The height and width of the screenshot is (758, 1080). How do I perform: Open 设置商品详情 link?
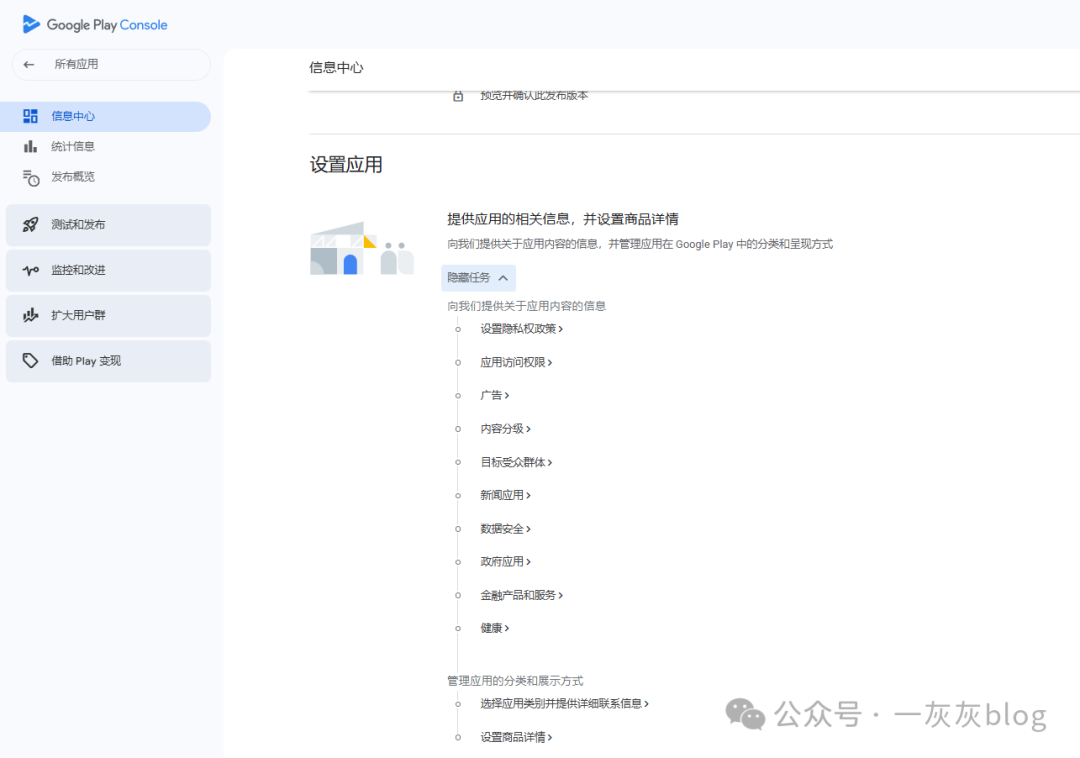[x=513, y=737]
